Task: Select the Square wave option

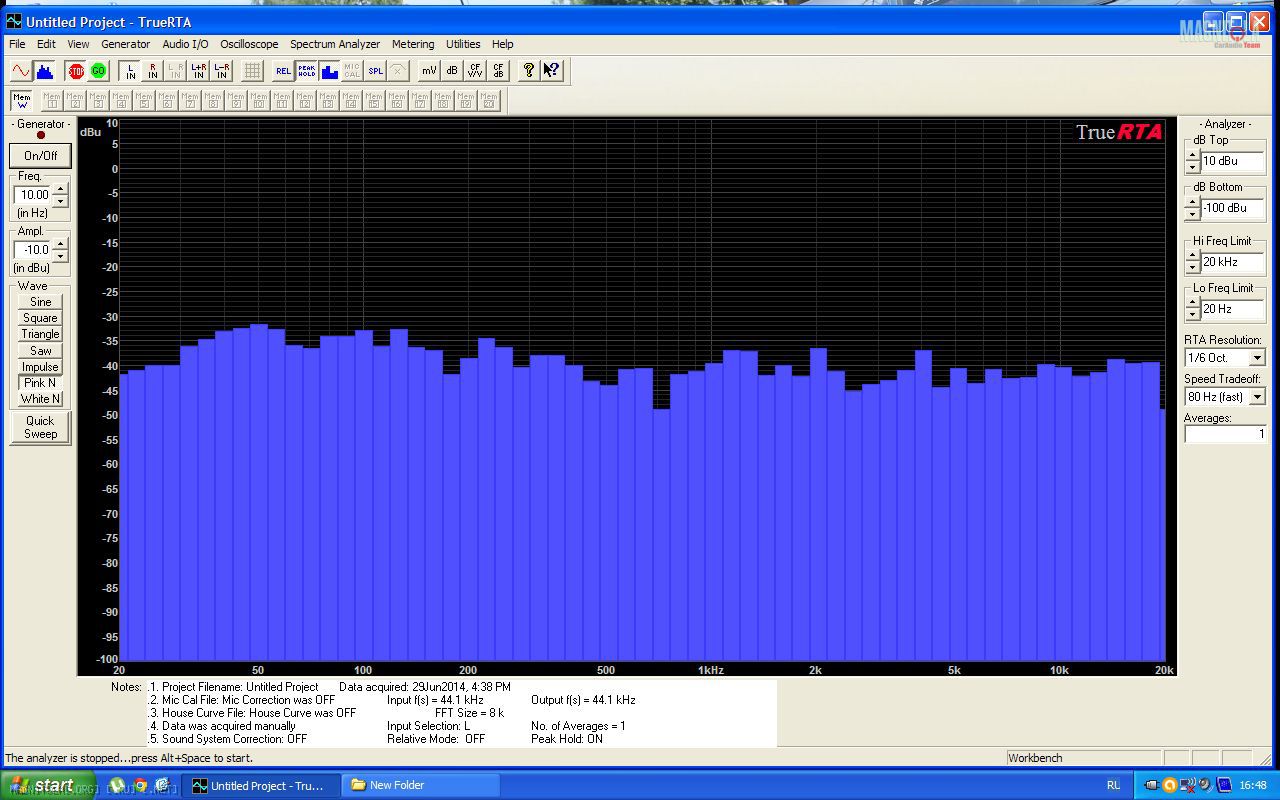Action: coord(41,318)
